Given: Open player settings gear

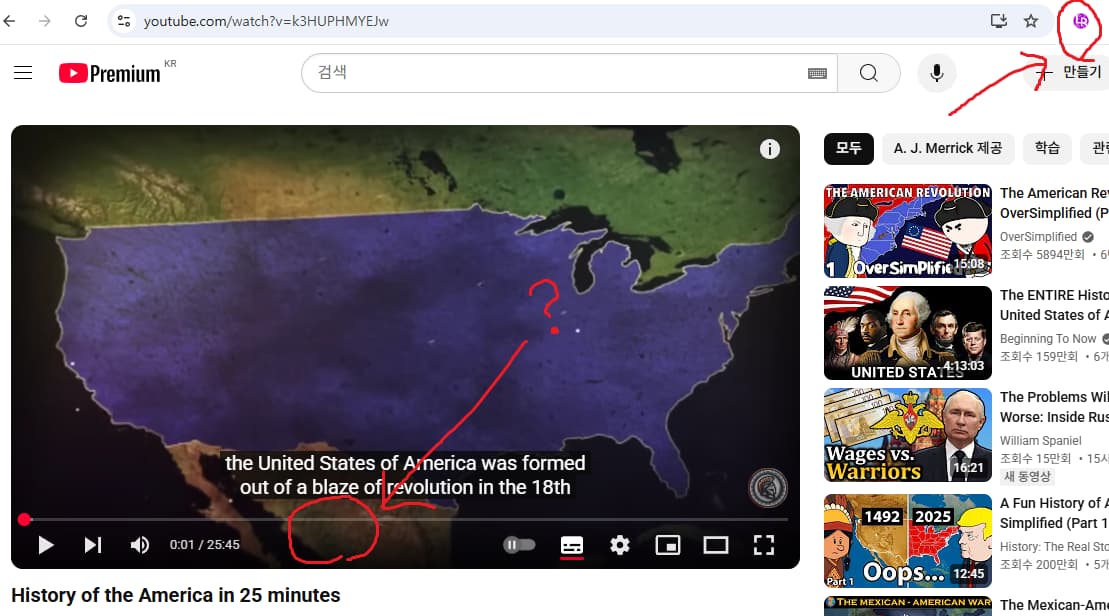Looking at the screenshot, I should tap(620, 545).
